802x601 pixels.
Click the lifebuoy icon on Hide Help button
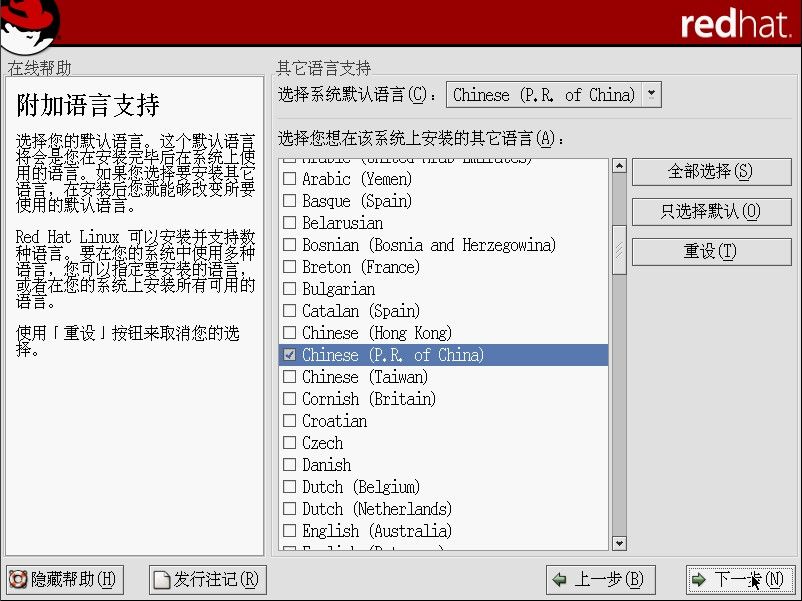pyautogui.click(x=18, y=580)
